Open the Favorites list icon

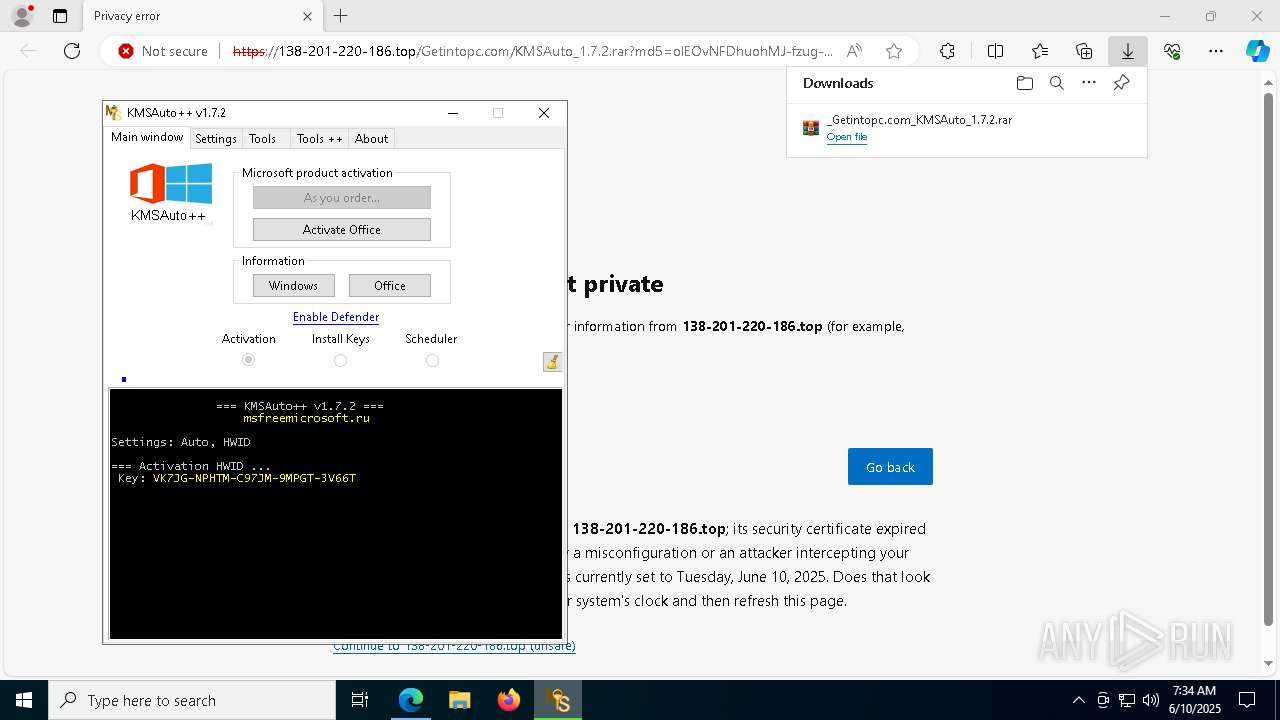1040,51
